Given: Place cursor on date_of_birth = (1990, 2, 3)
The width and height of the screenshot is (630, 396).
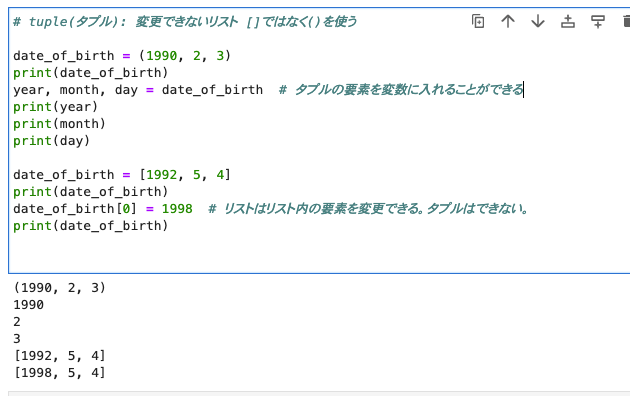Looking at the screenshot, I should coord(122,55).
